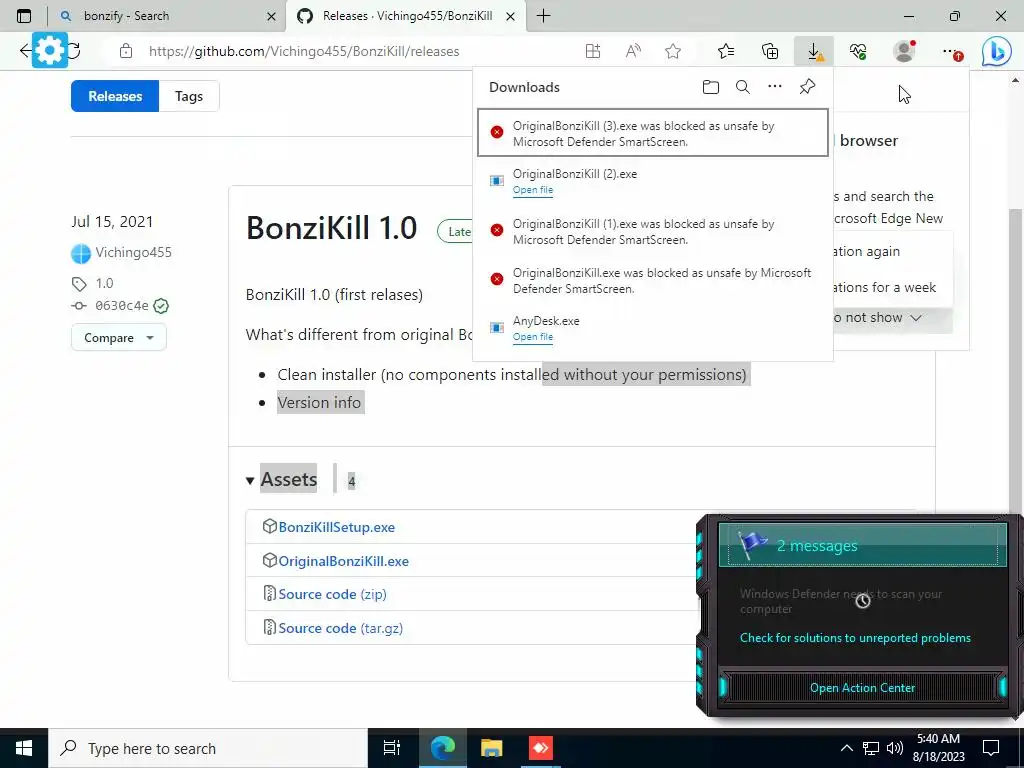Open volume control tray icon
1024x768 pixels.
[x=894, y=748]
